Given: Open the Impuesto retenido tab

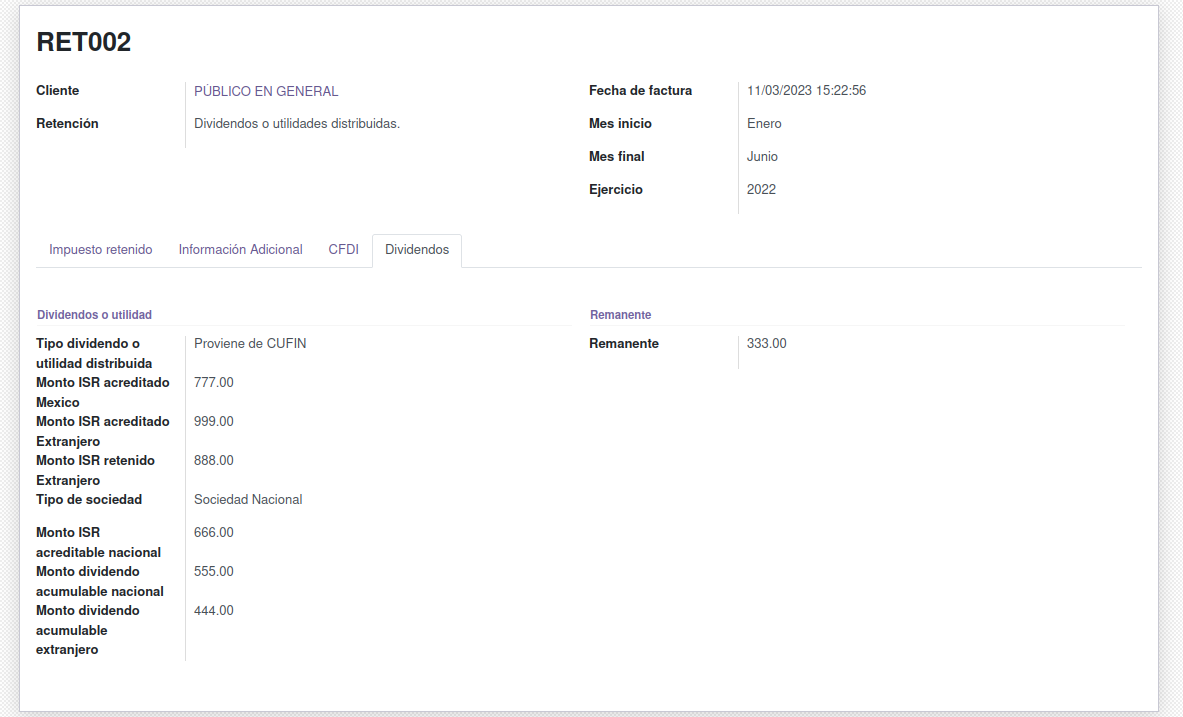Looking at the screenshot, I should pos(100,250).
